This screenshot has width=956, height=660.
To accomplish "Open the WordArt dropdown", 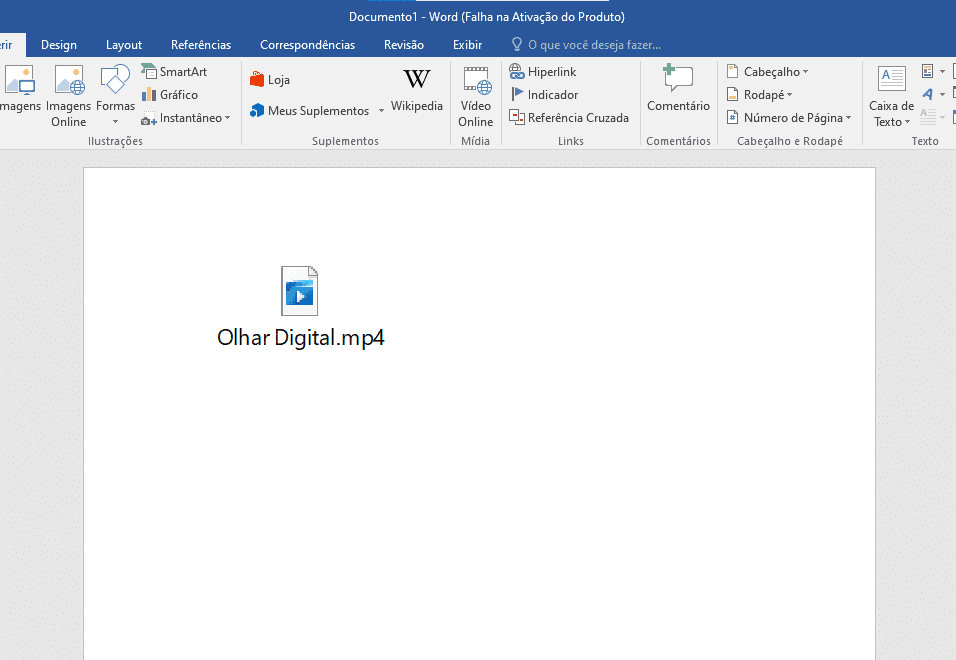I will (933, 94).
